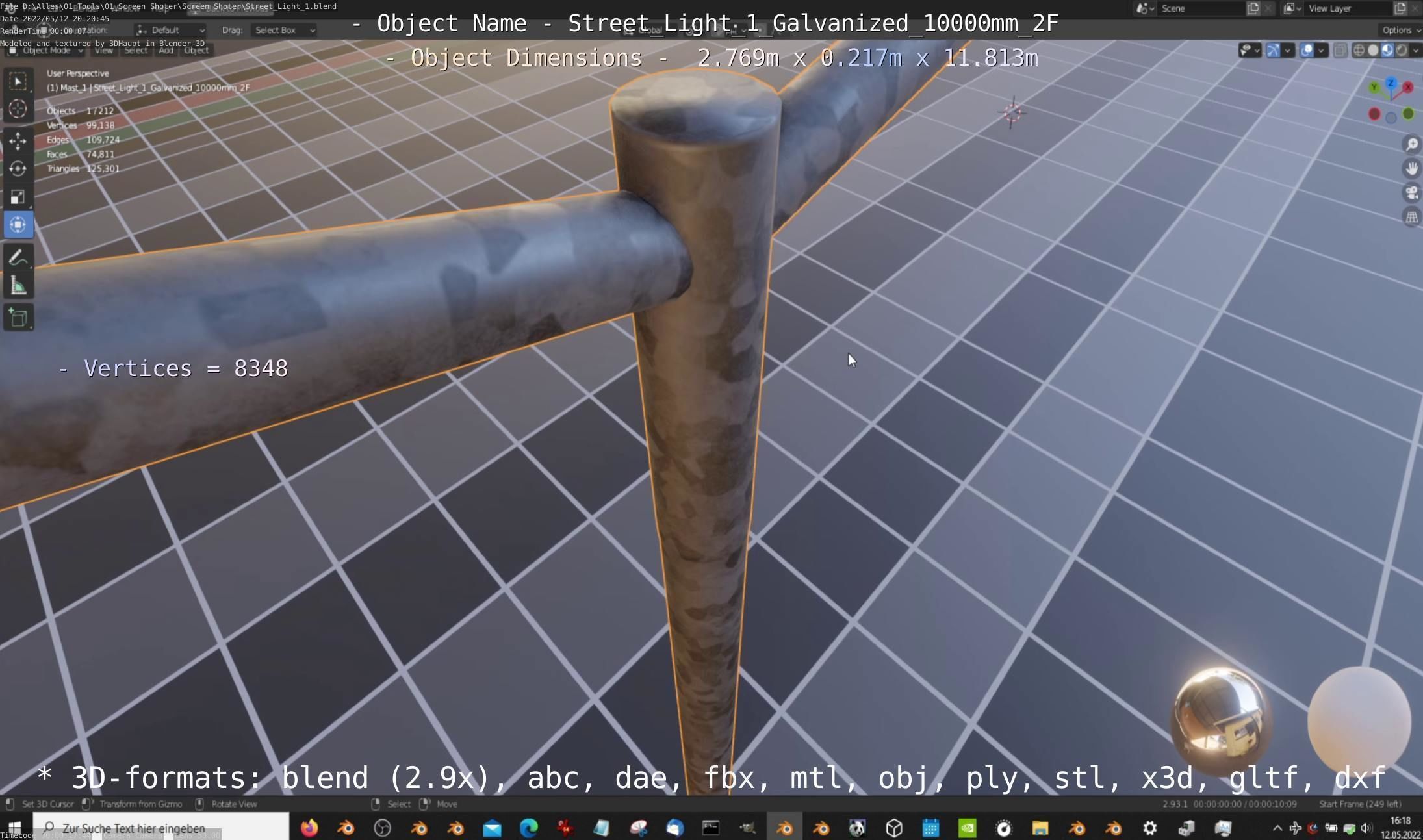
Task: Open the Windows Start menu
Action: [x=14, y=828]
